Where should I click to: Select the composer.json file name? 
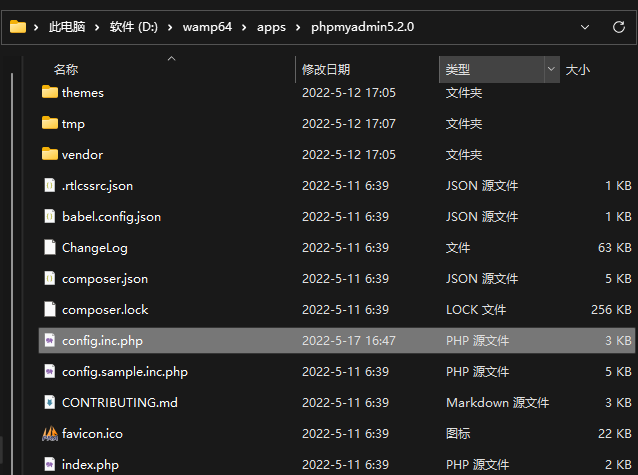(x=105, y=279)
